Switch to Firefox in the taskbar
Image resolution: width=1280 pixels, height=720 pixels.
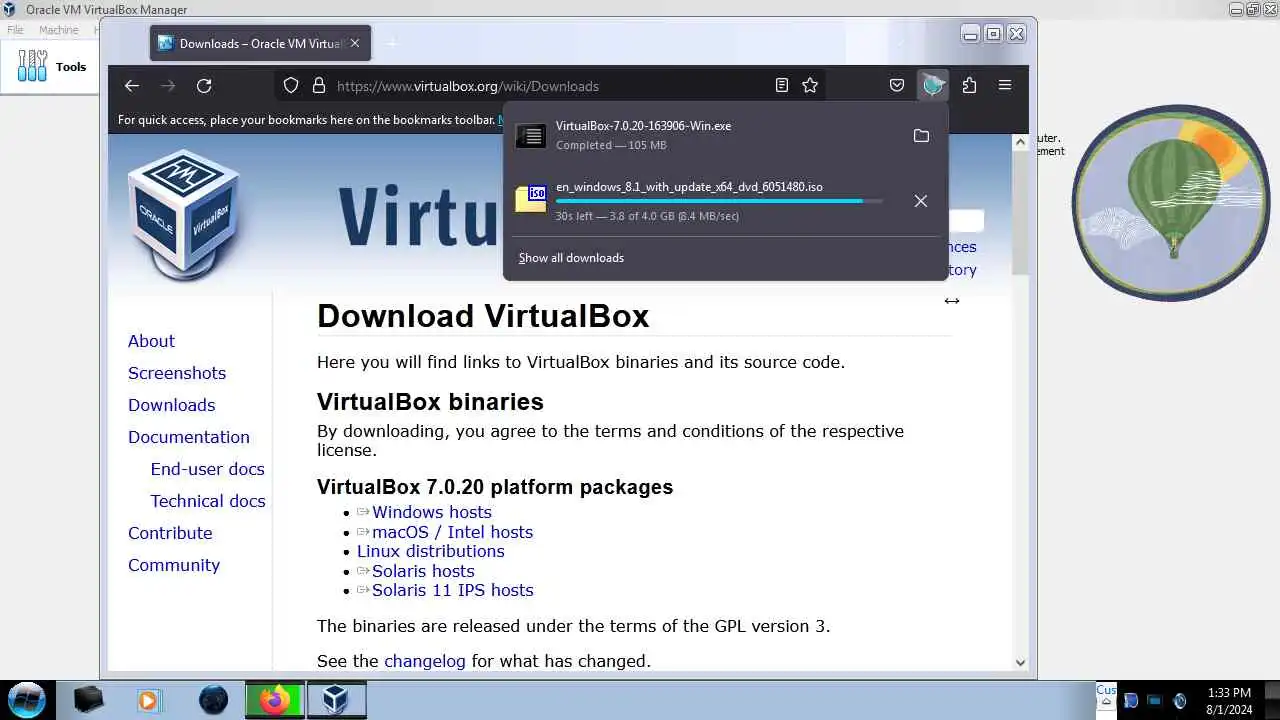[274, 700]
